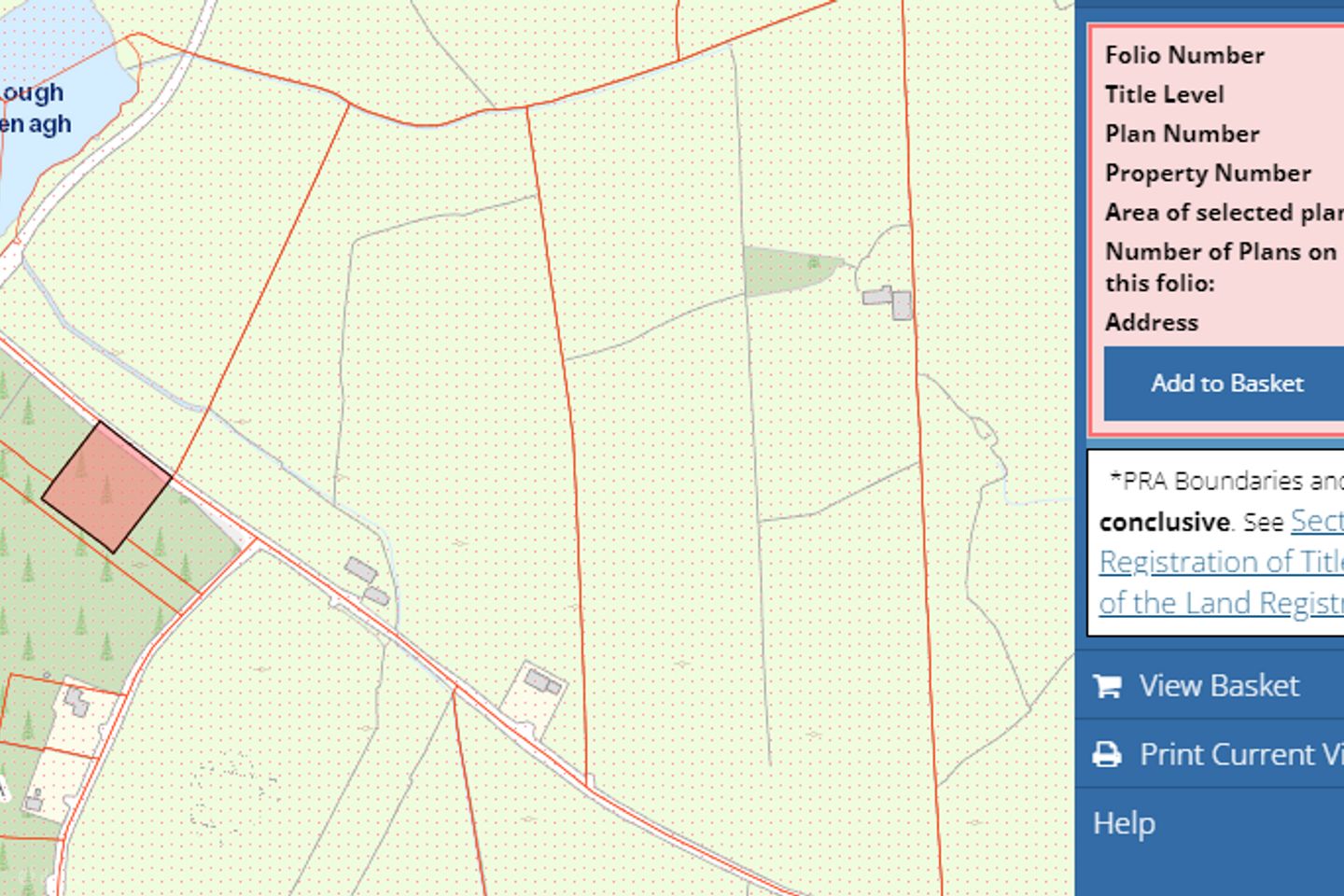Select the red highlighted parcel on map
The width and height of the screenshot is (1344, 896).
[106, 487]
